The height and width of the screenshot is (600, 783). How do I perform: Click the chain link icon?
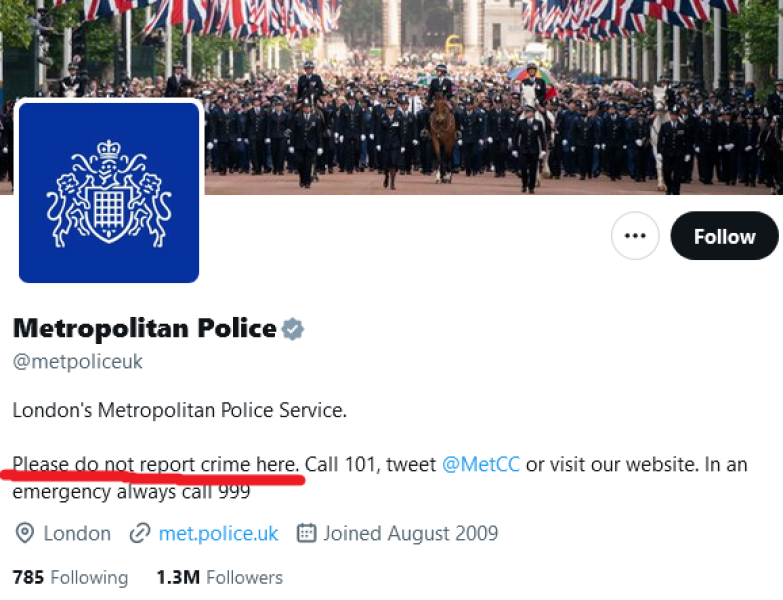pos(140,533)
